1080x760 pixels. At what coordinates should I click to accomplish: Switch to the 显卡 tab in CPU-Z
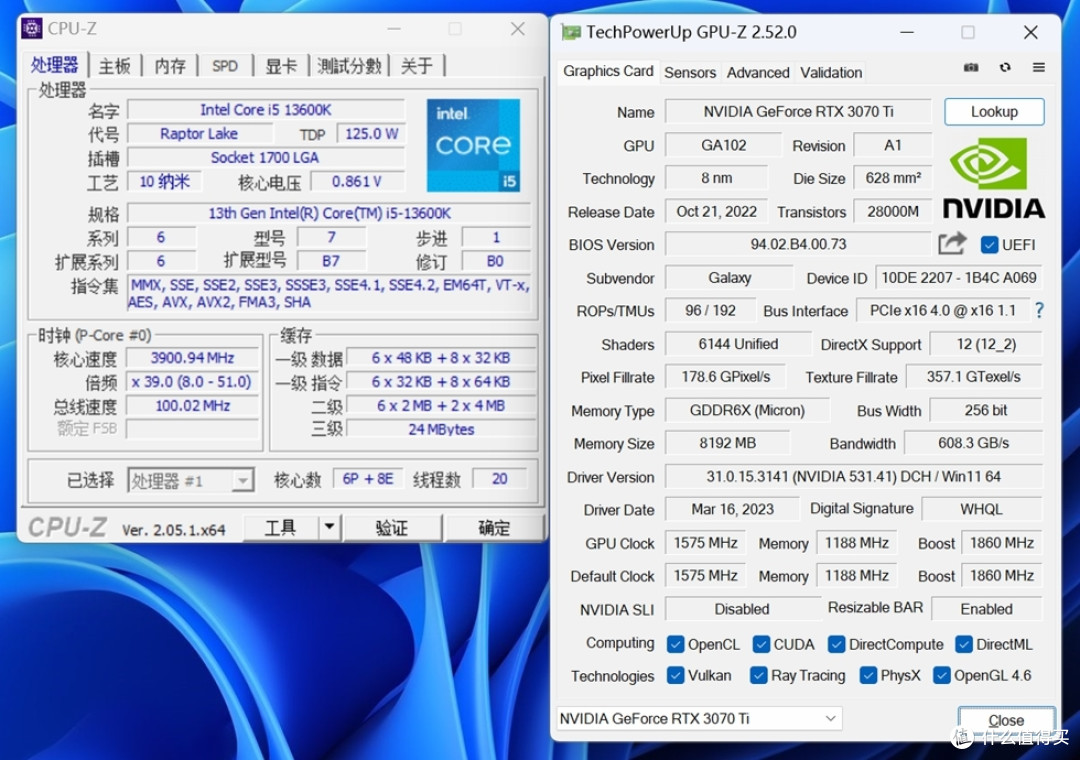click(281, 66)
